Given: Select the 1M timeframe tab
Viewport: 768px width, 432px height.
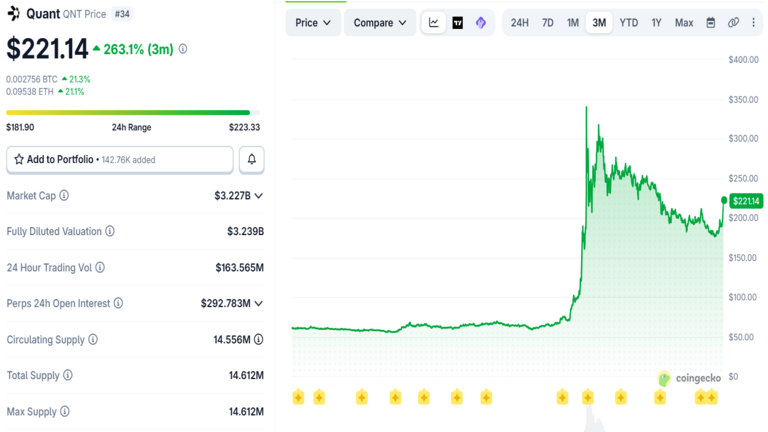Looking at the screenshot, I should click(x=573, y=23).
